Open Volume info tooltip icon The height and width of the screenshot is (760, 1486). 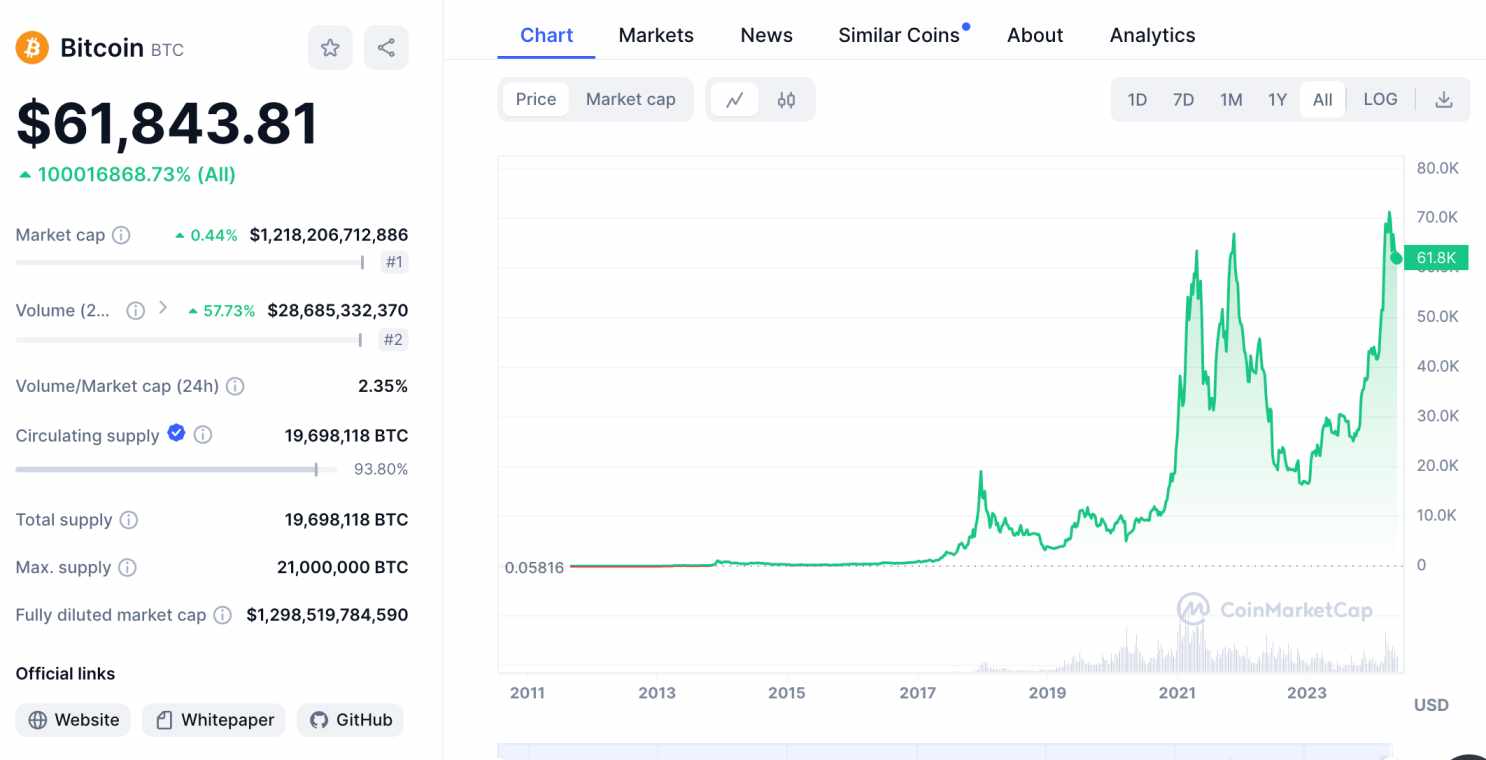pyautogui.click(x=136, y=310)
